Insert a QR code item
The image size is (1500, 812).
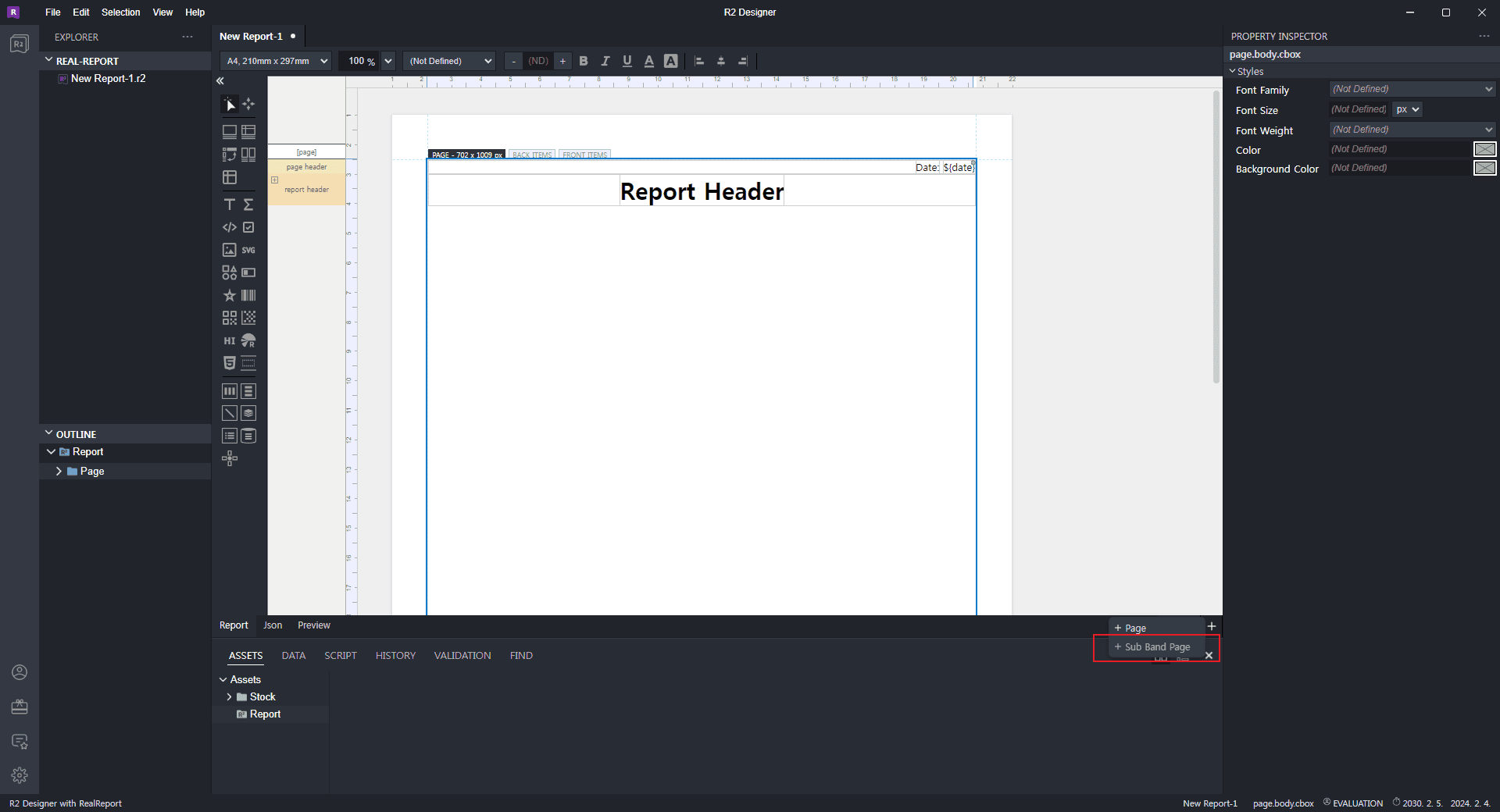pyautogui.click(x=230, y=318)
